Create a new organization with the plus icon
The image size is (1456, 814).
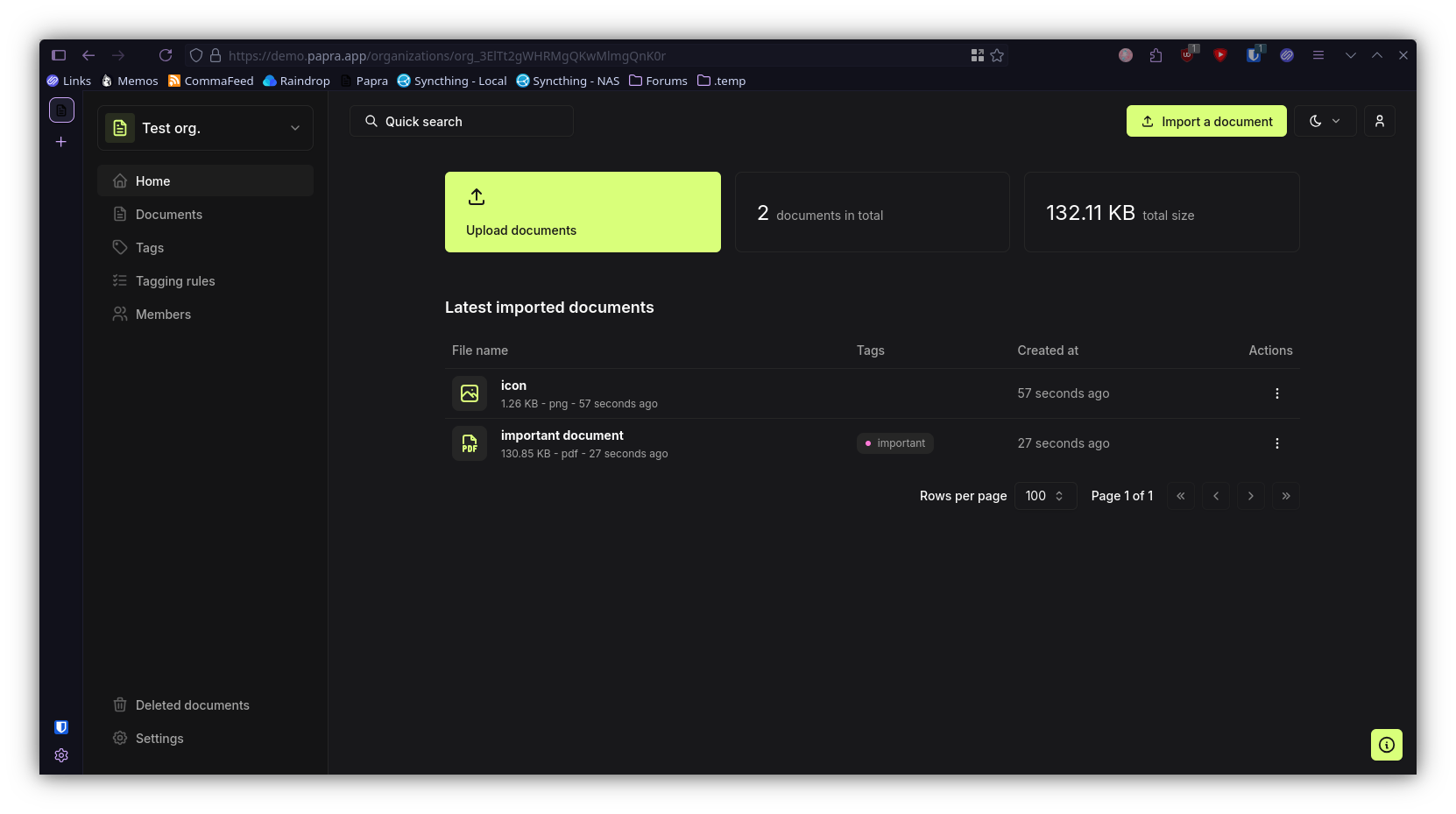click(x=60, y=141)
